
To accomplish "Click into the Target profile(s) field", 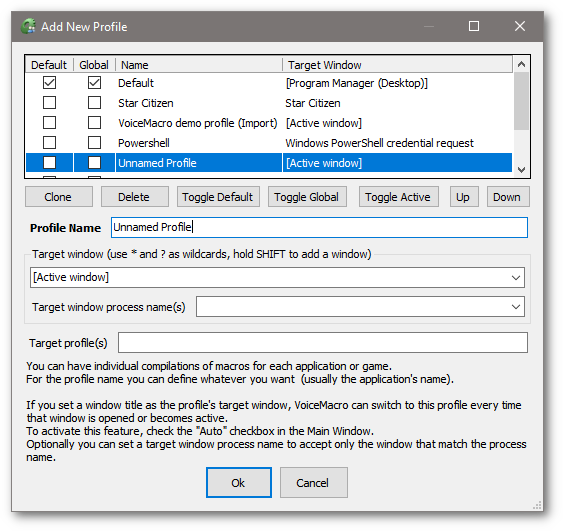I will click(323, 343).
